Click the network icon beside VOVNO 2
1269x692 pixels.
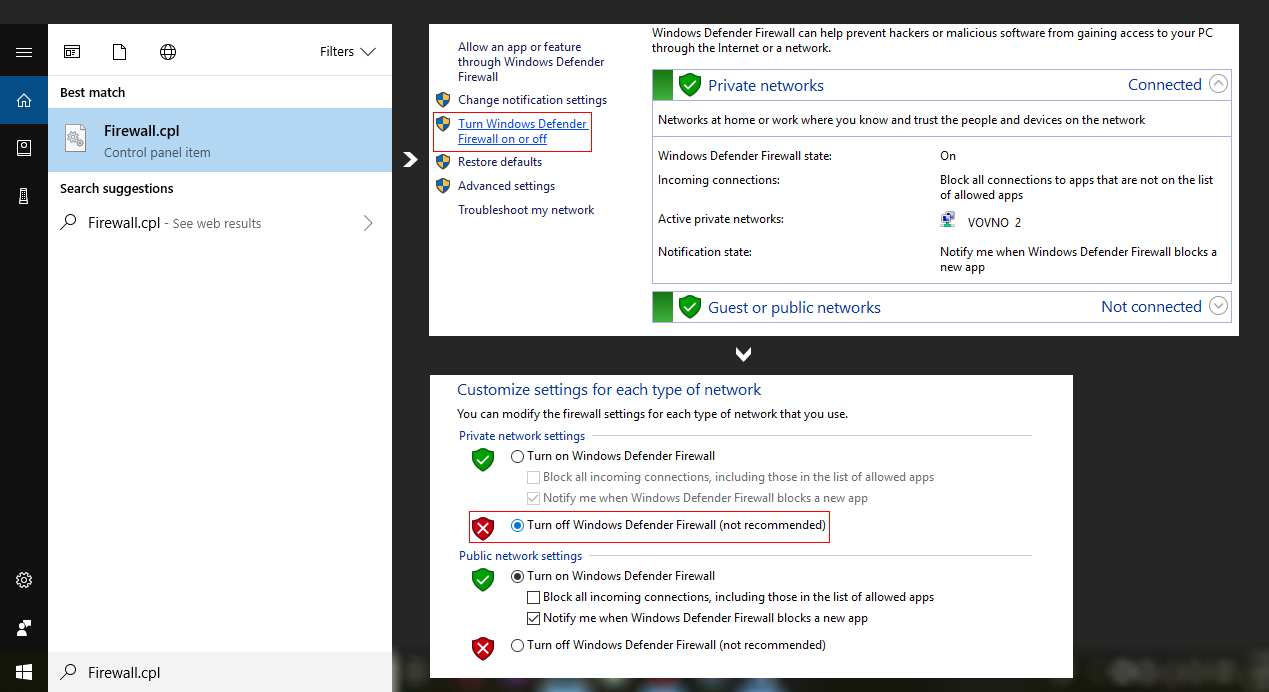948,221
